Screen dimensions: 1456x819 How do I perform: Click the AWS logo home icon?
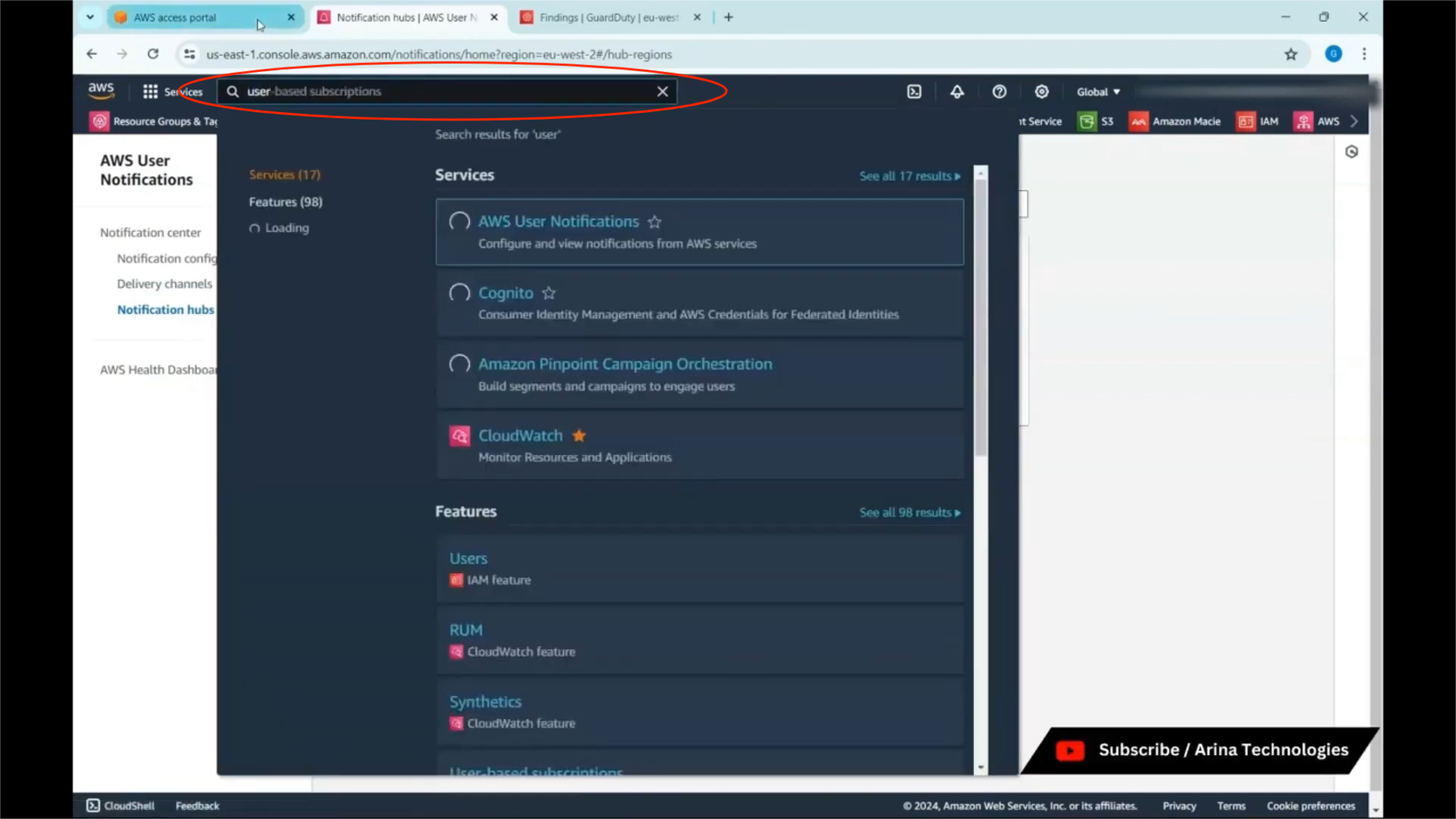pos(101,90)
